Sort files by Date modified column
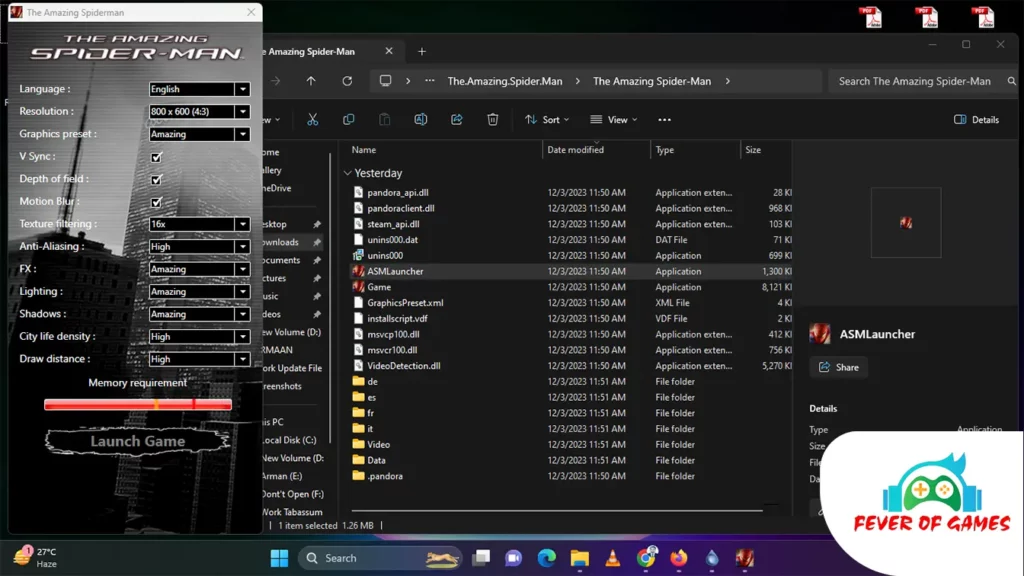Viewport: 1024px width, 576px height. click(x=575, y=150)
